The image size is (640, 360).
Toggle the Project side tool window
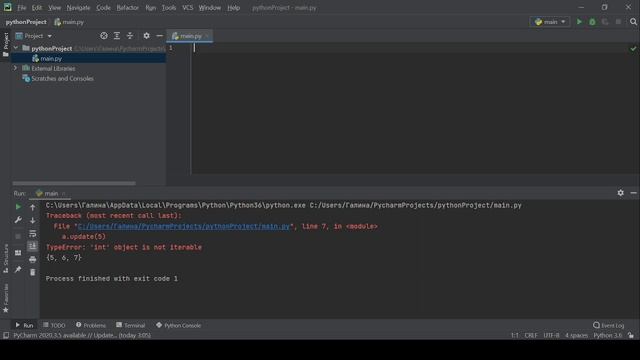click(6, 44)
